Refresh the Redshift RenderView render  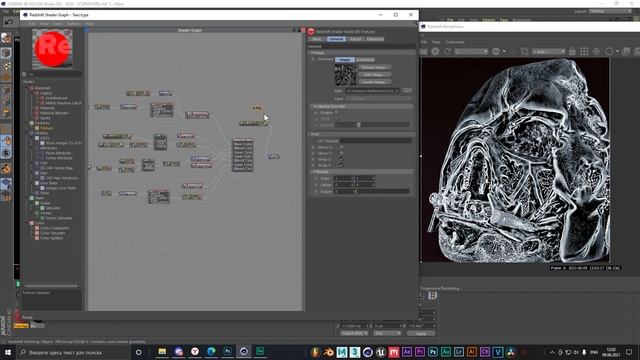pos(447,51)
